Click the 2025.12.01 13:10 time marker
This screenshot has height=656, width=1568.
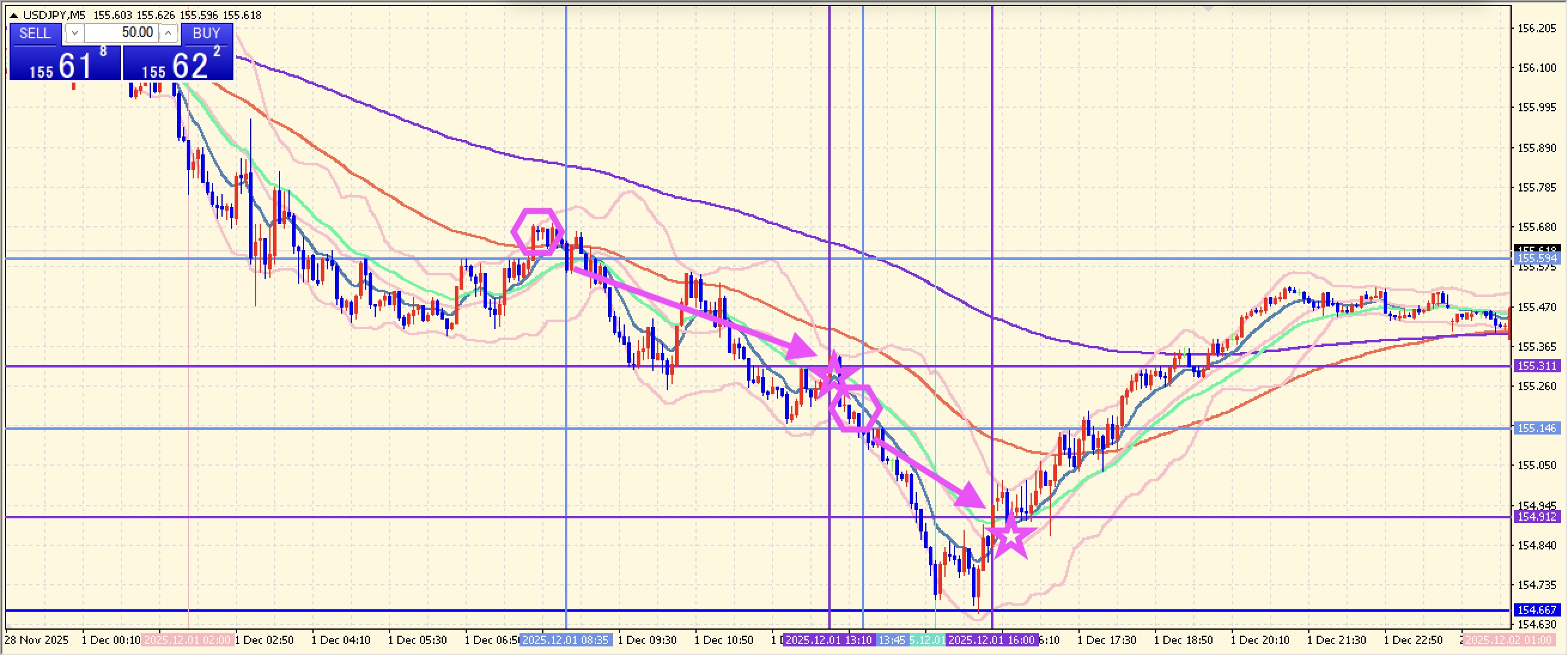[828, 641]
